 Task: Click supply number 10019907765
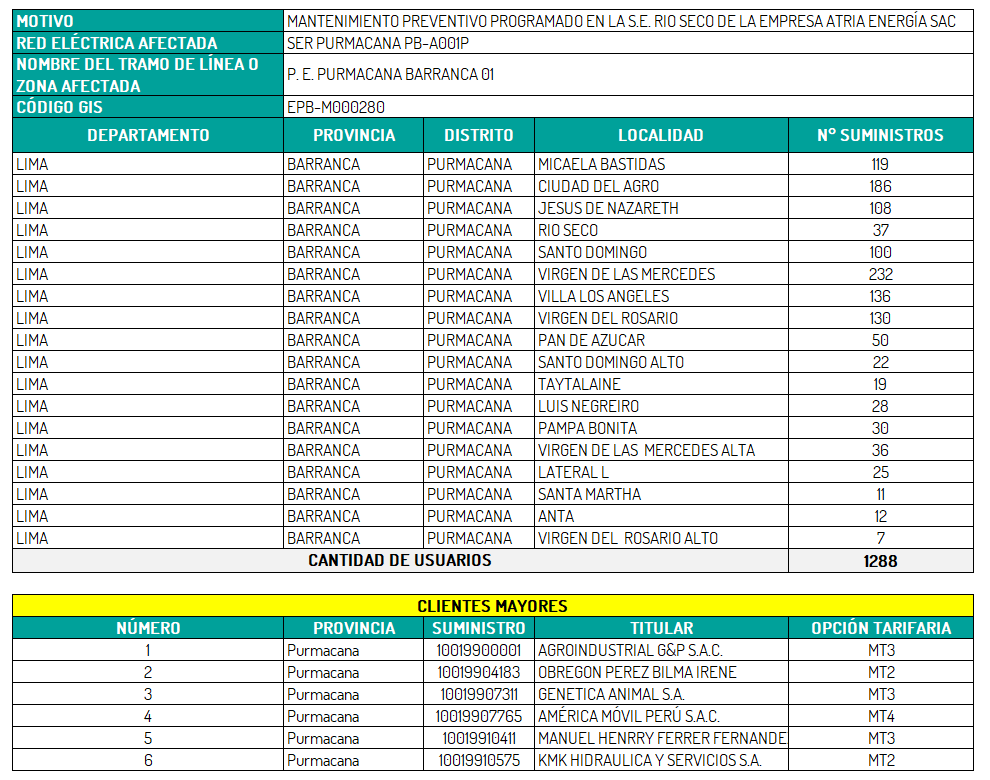click(478, 716)
